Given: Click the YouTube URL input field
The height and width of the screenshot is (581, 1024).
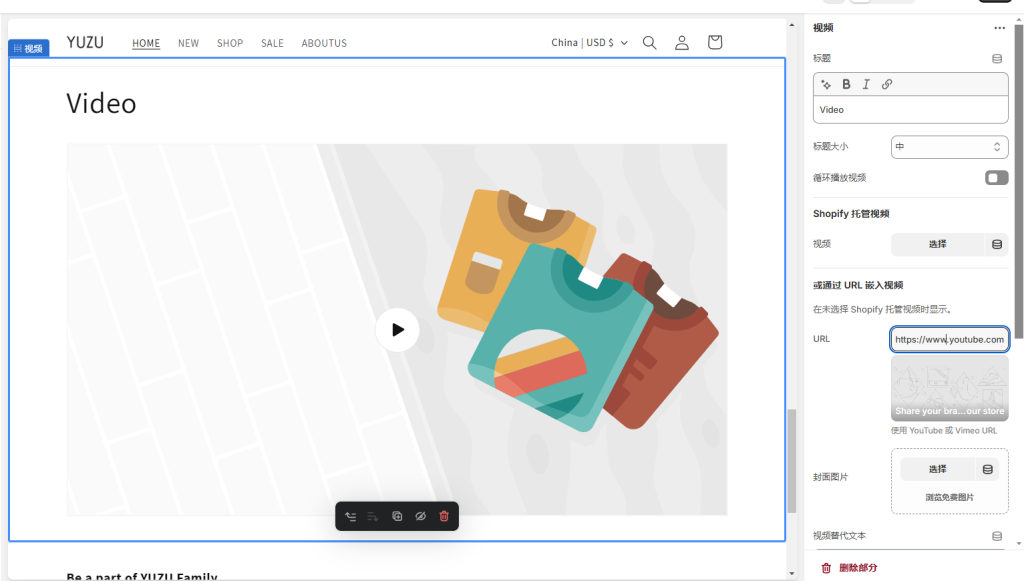Looking at the screenshot, I should coord(949,340).
